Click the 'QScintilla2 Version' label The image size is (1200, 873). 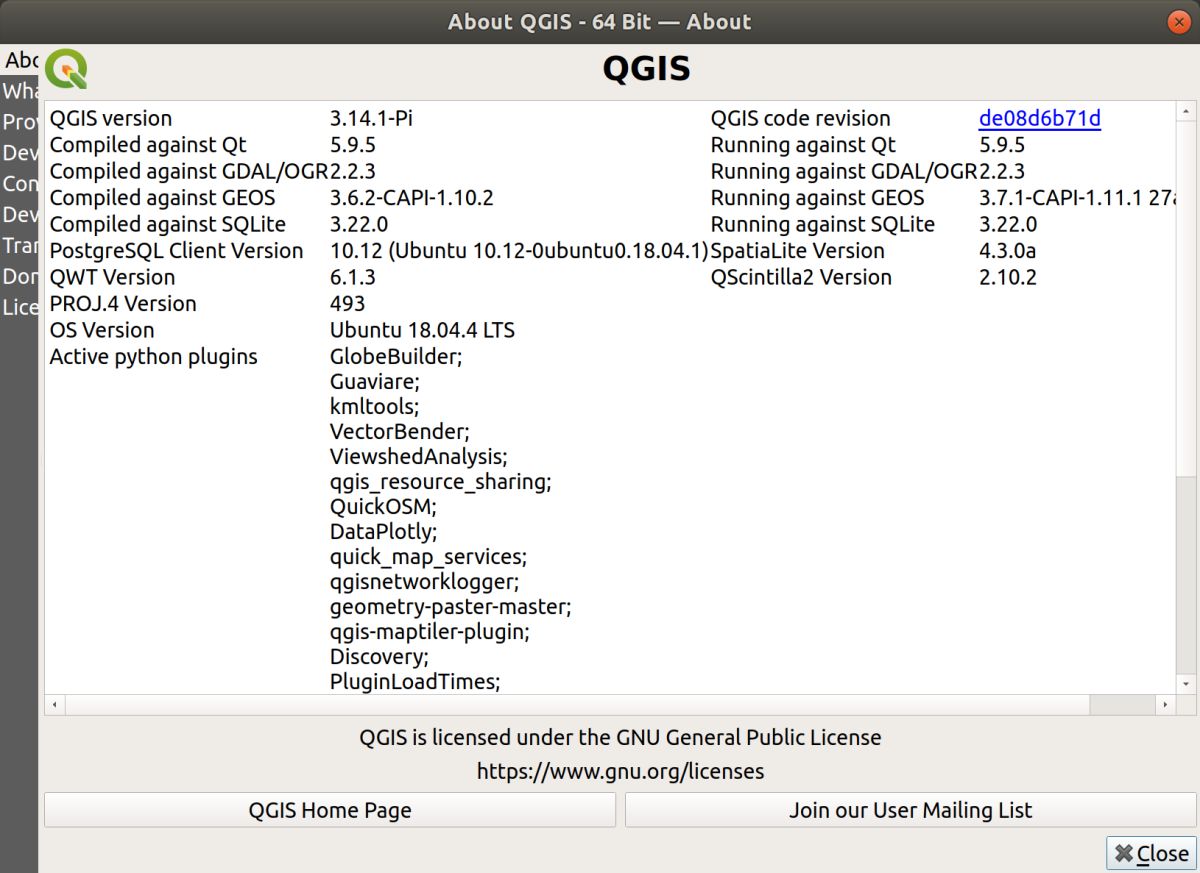tap(801, 277)
